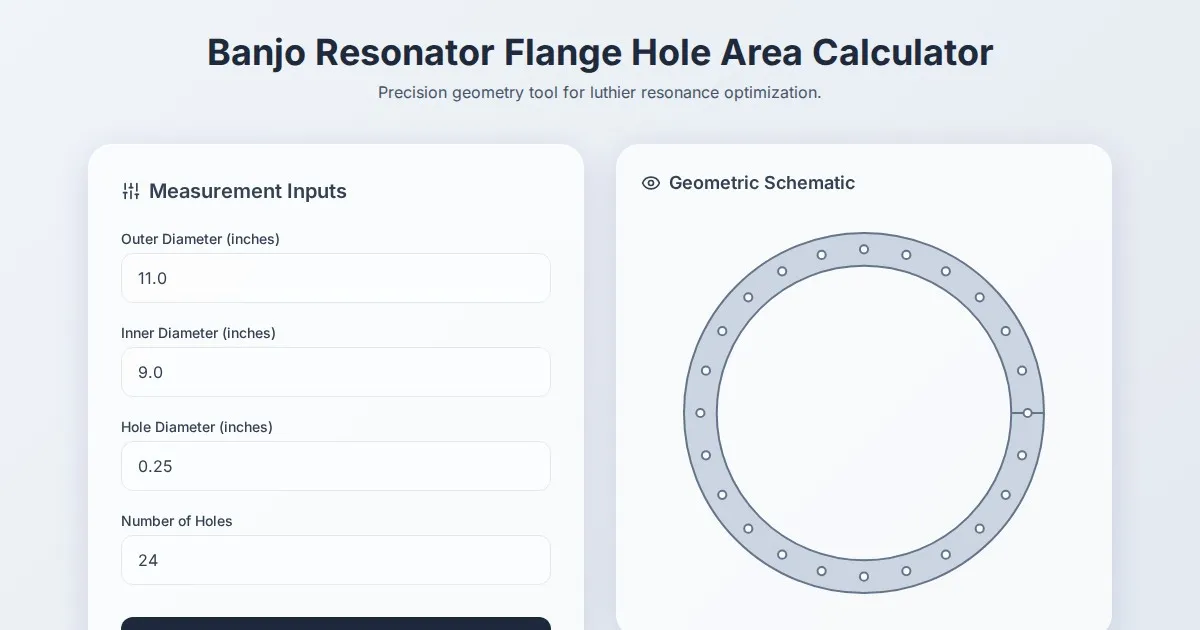Click the Banjo Resonator Flange page title
The height and width of the screenshot is (630, 1200).
point(600,53)
